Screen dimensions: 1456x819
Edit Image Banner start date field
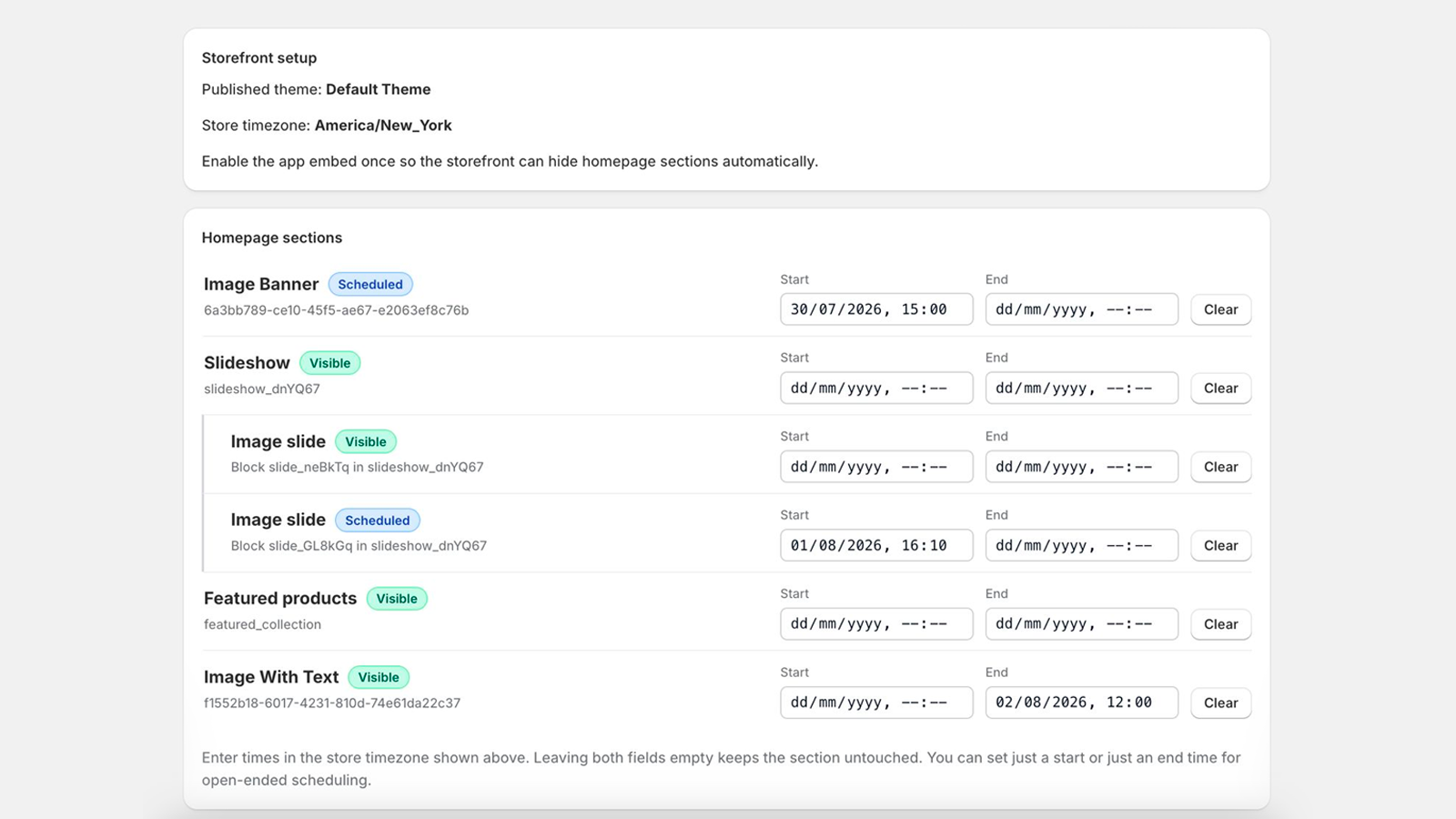coord(876,309)
